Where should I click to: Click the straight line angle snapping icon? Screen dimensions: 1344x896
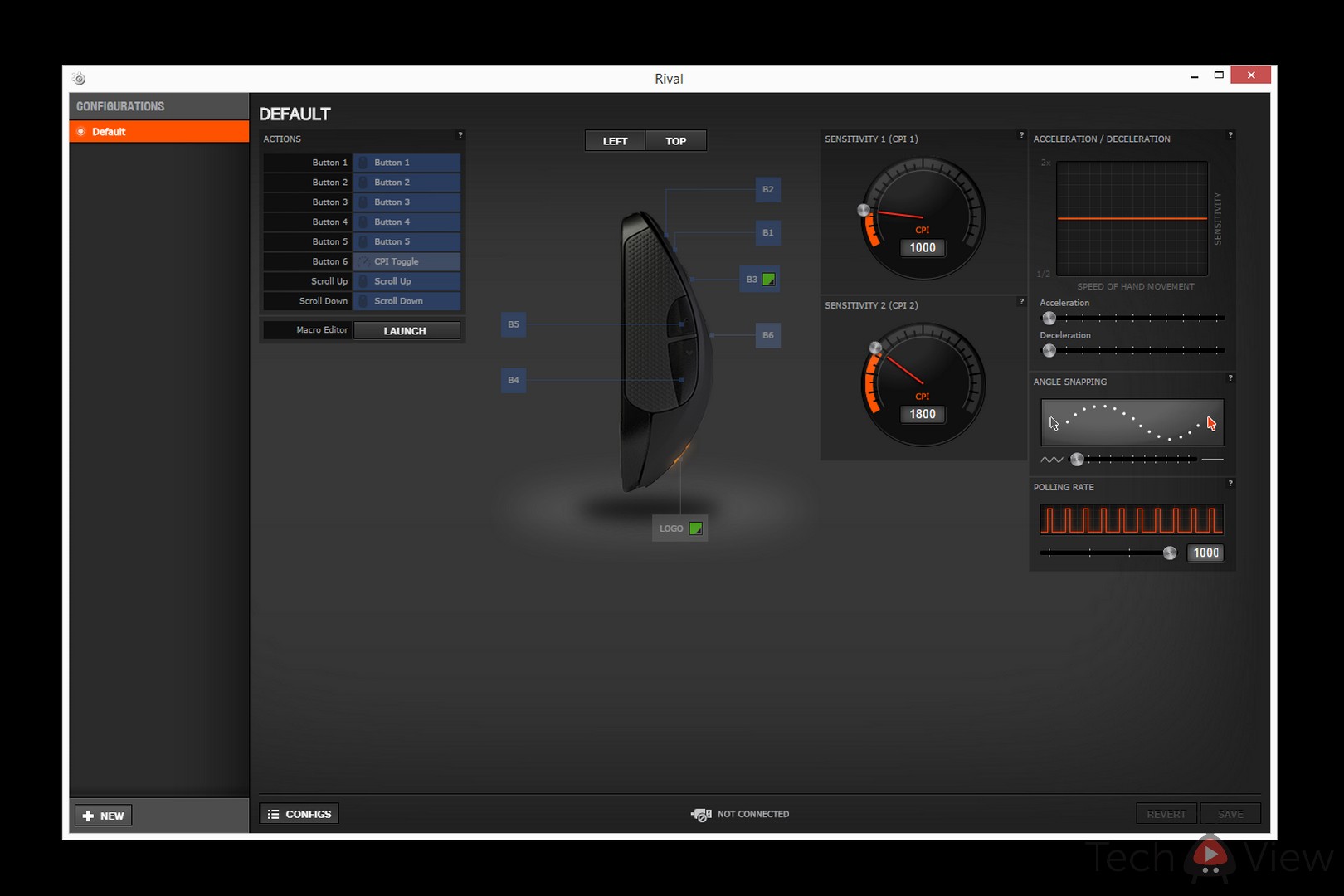coord(1213,459)
